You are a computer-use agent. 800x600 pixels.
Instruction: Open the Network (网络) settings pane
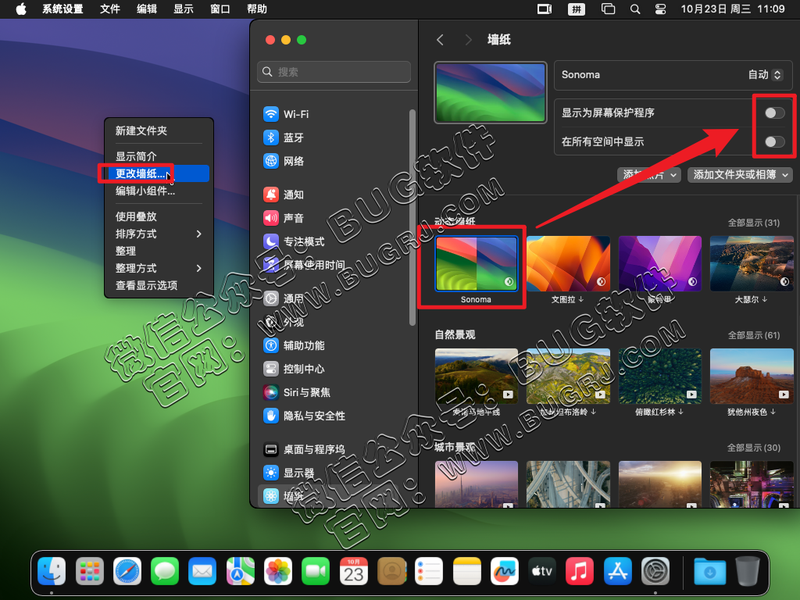coord(284,161)
